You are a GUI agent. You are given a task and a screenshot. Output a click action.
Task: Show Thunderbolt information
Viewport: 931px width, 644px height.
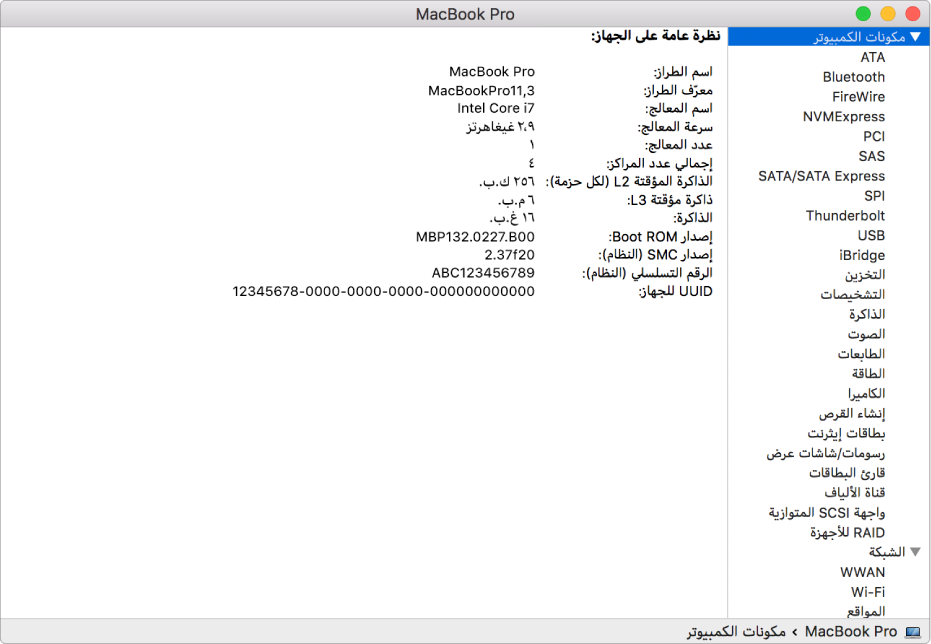click(846, 215)
